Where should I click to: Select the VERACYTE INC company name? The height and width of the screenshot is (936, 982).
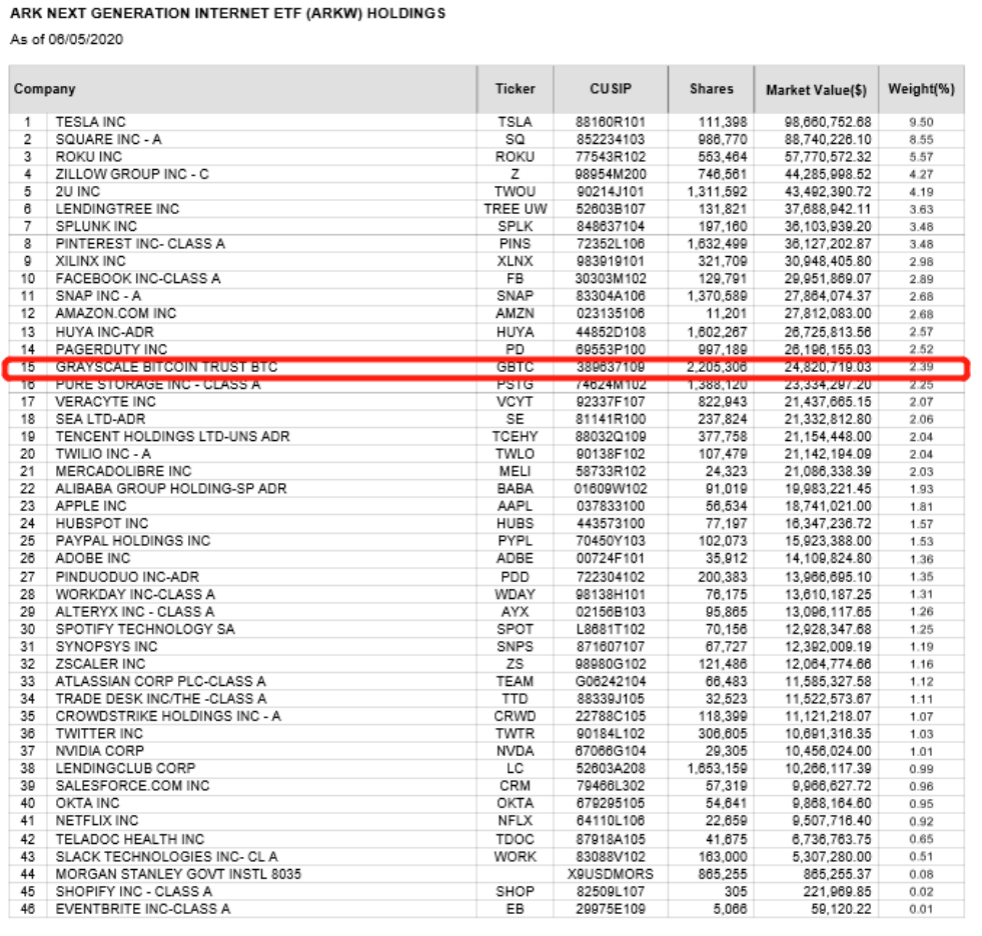click(x=105, y=402)
